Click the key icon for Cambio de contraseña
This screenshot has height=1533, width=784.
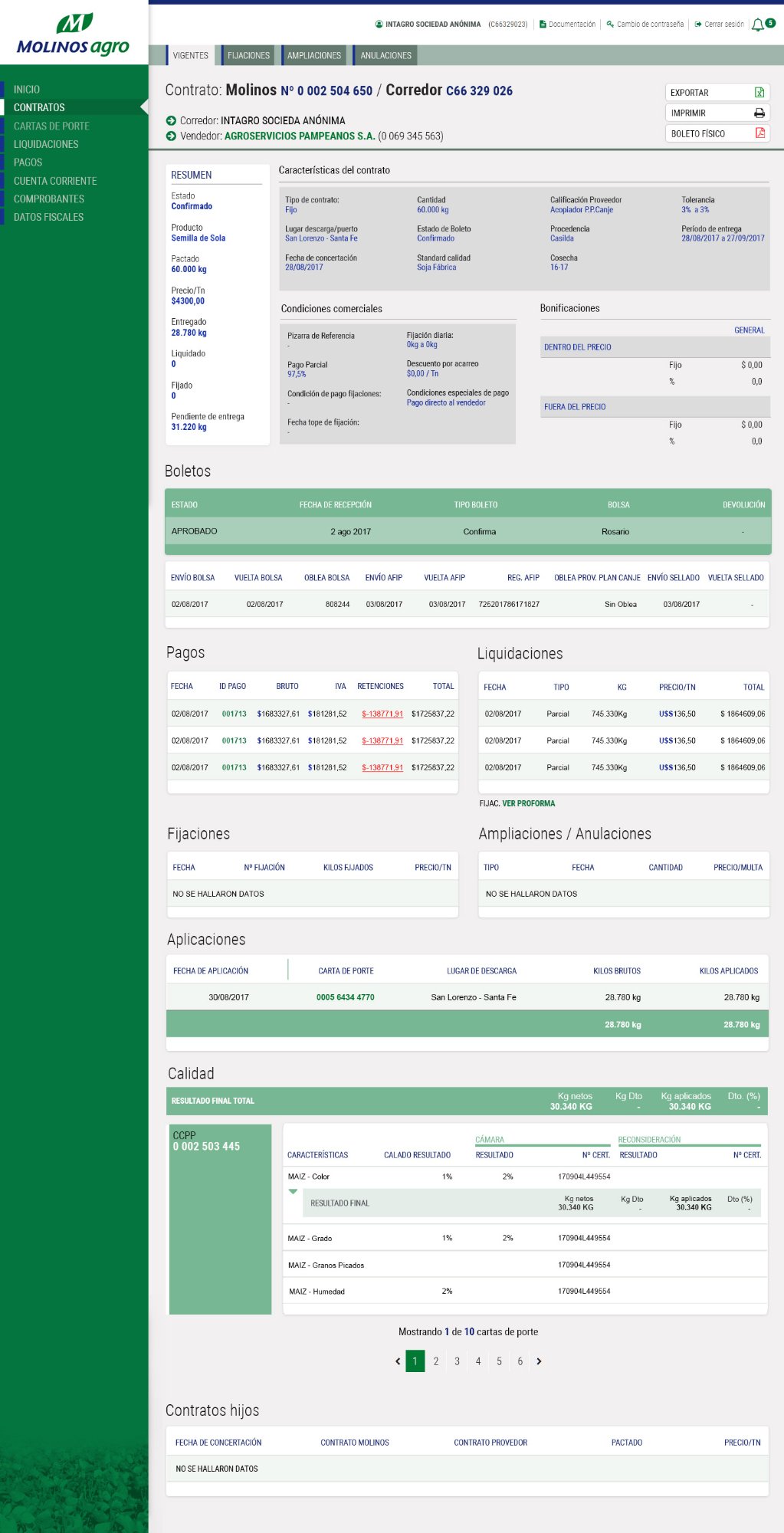[x=610, y=25]
